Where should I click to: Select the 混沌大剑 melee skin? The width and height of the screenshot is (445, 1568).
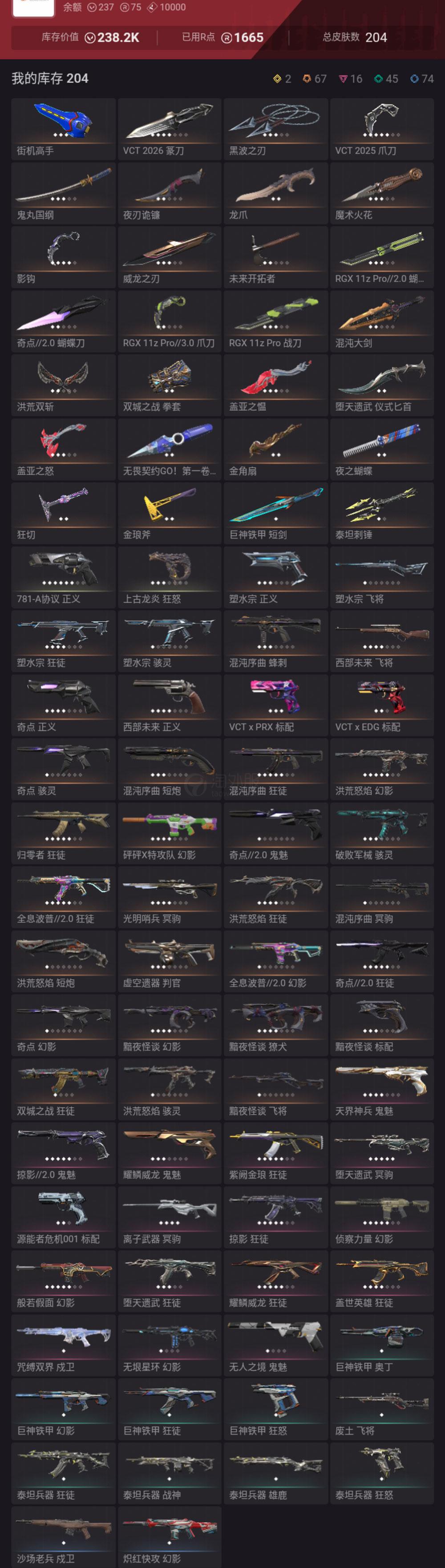point(382,321)
